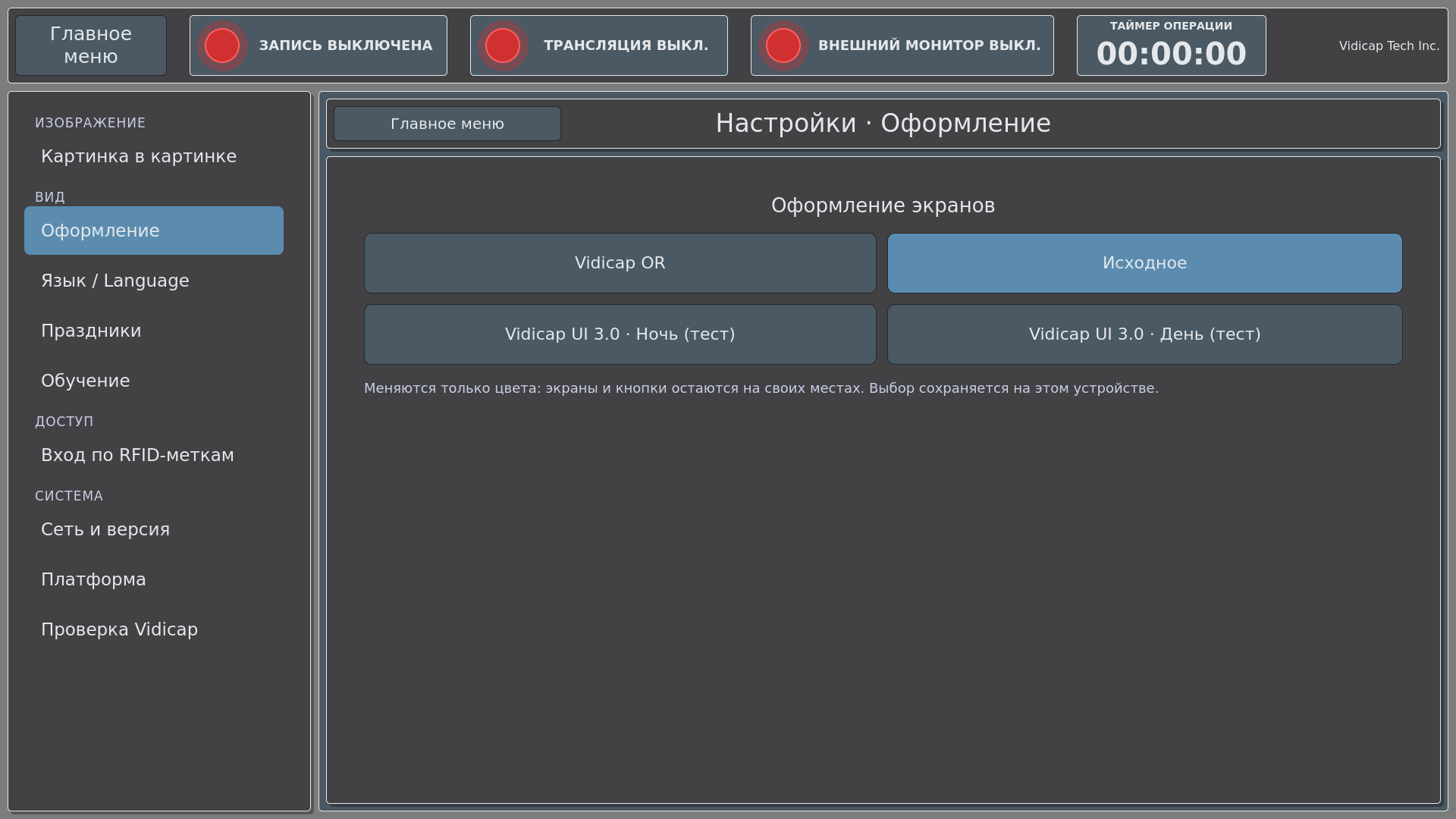
Task: Open 'Проверка Vidicap' in the sidebar
Action: pos(154,629)
